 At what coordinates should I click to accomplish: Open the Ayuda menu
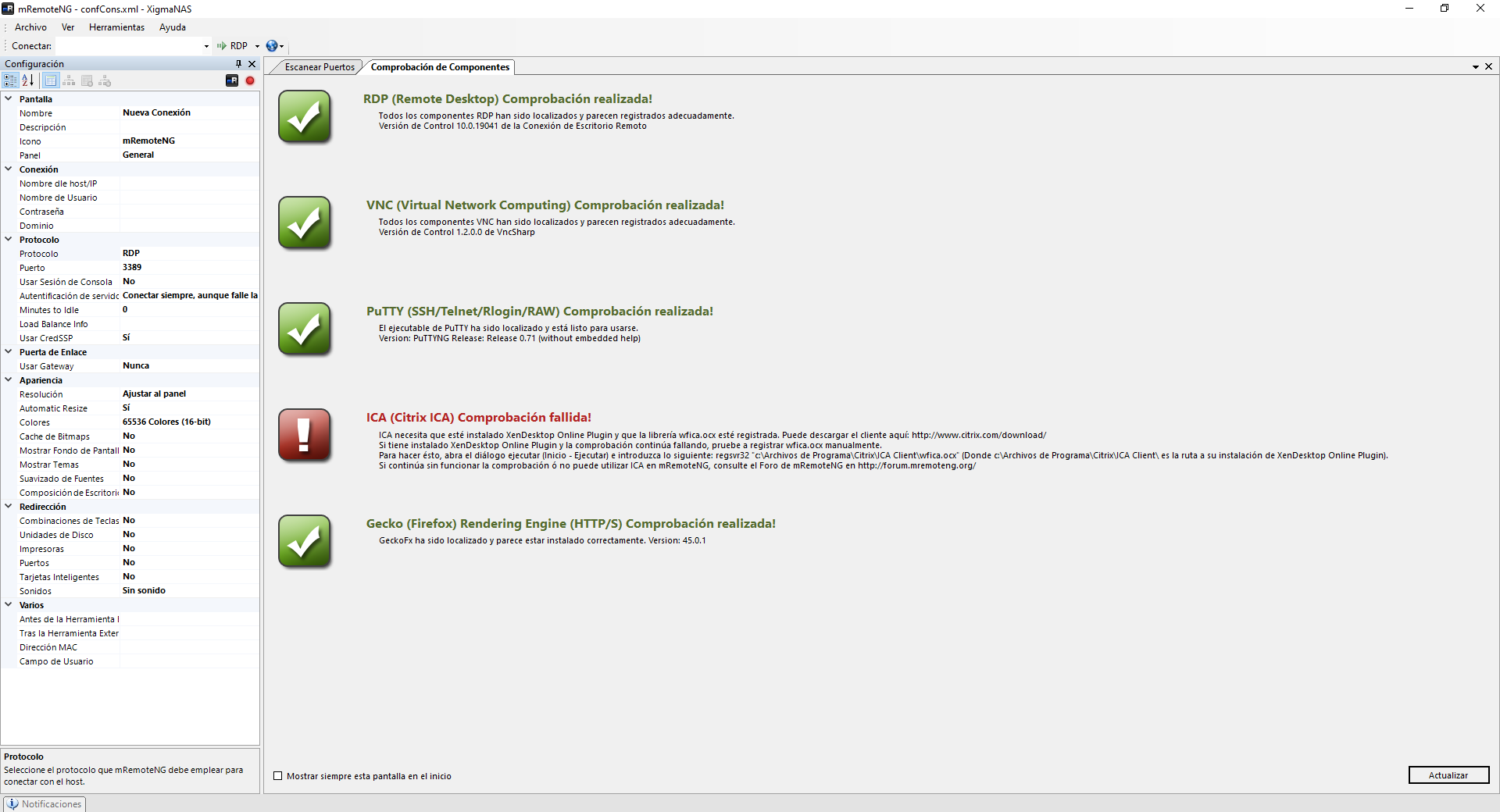(x=173, y=27)
